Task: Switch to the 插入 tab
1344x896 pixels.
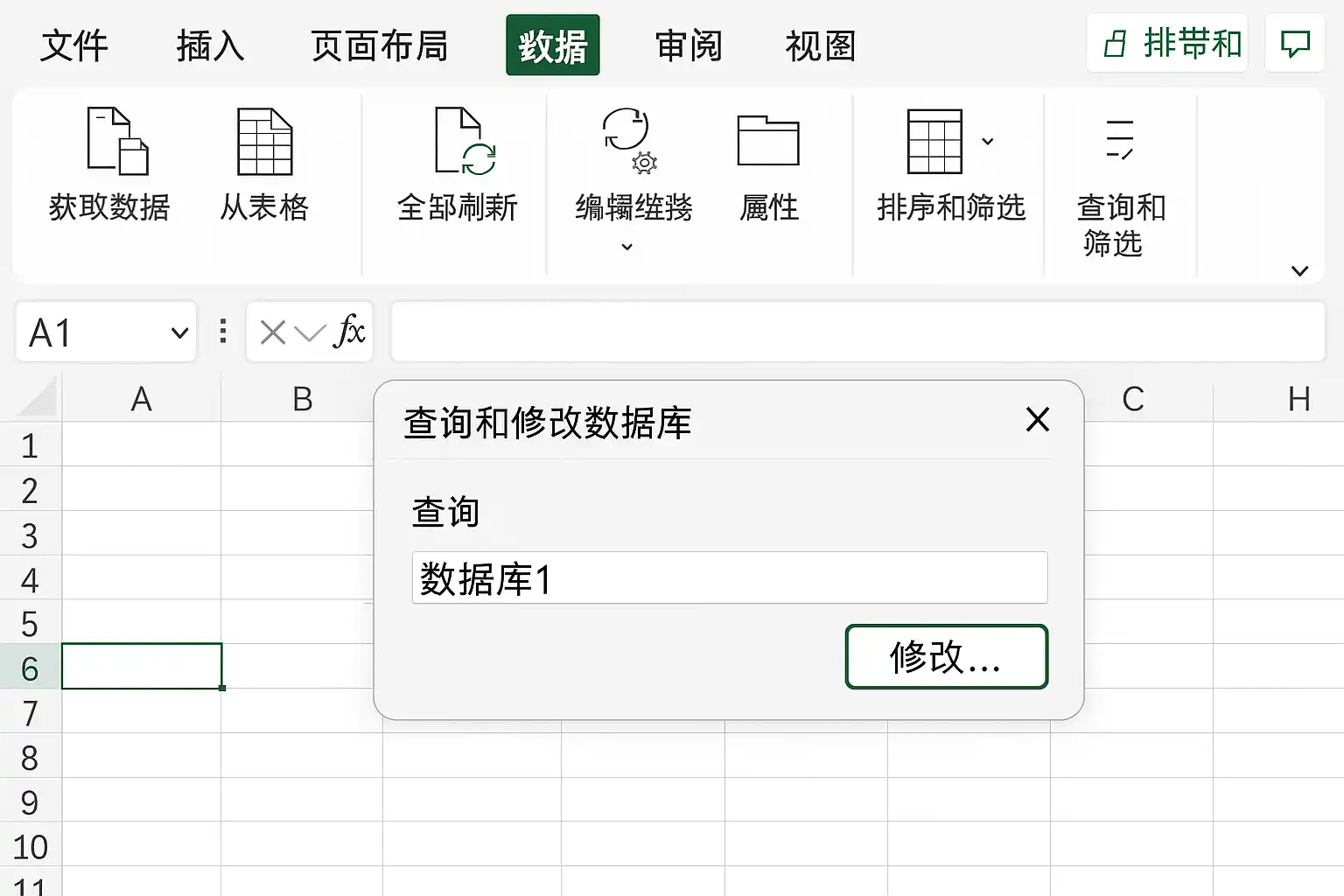Action: click(210, 45)
